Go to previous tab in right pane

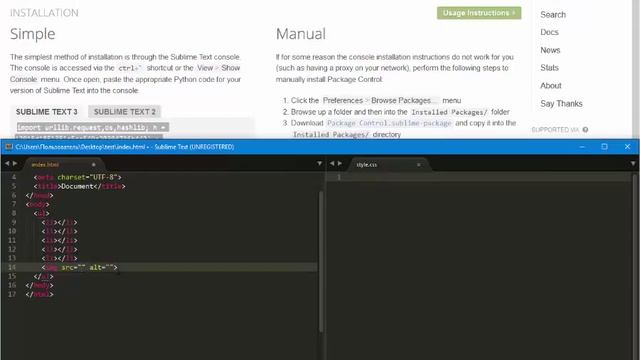(331, 163)
